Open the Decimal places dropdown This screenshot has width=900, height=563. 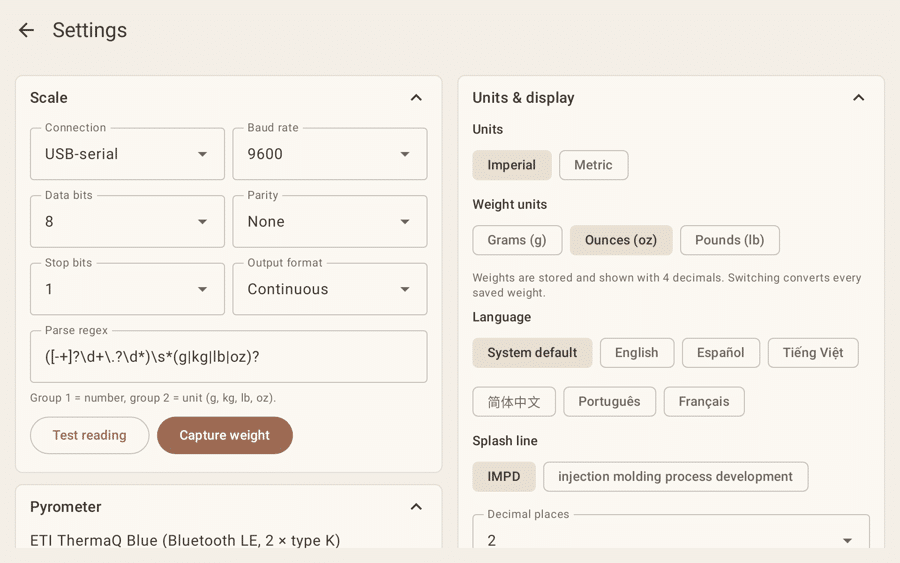671,533
